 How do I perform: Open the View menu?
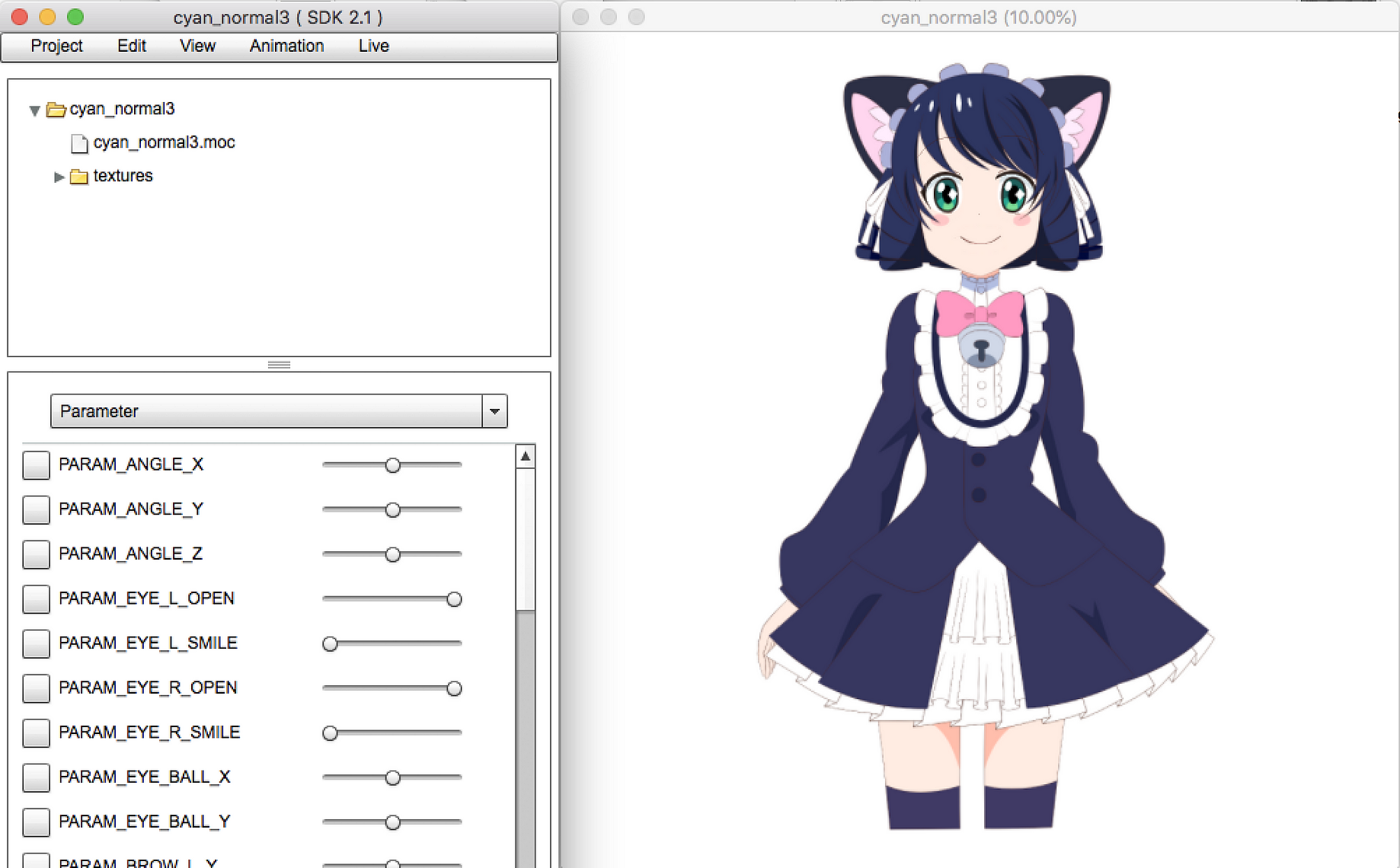click(x=197, y=46)
